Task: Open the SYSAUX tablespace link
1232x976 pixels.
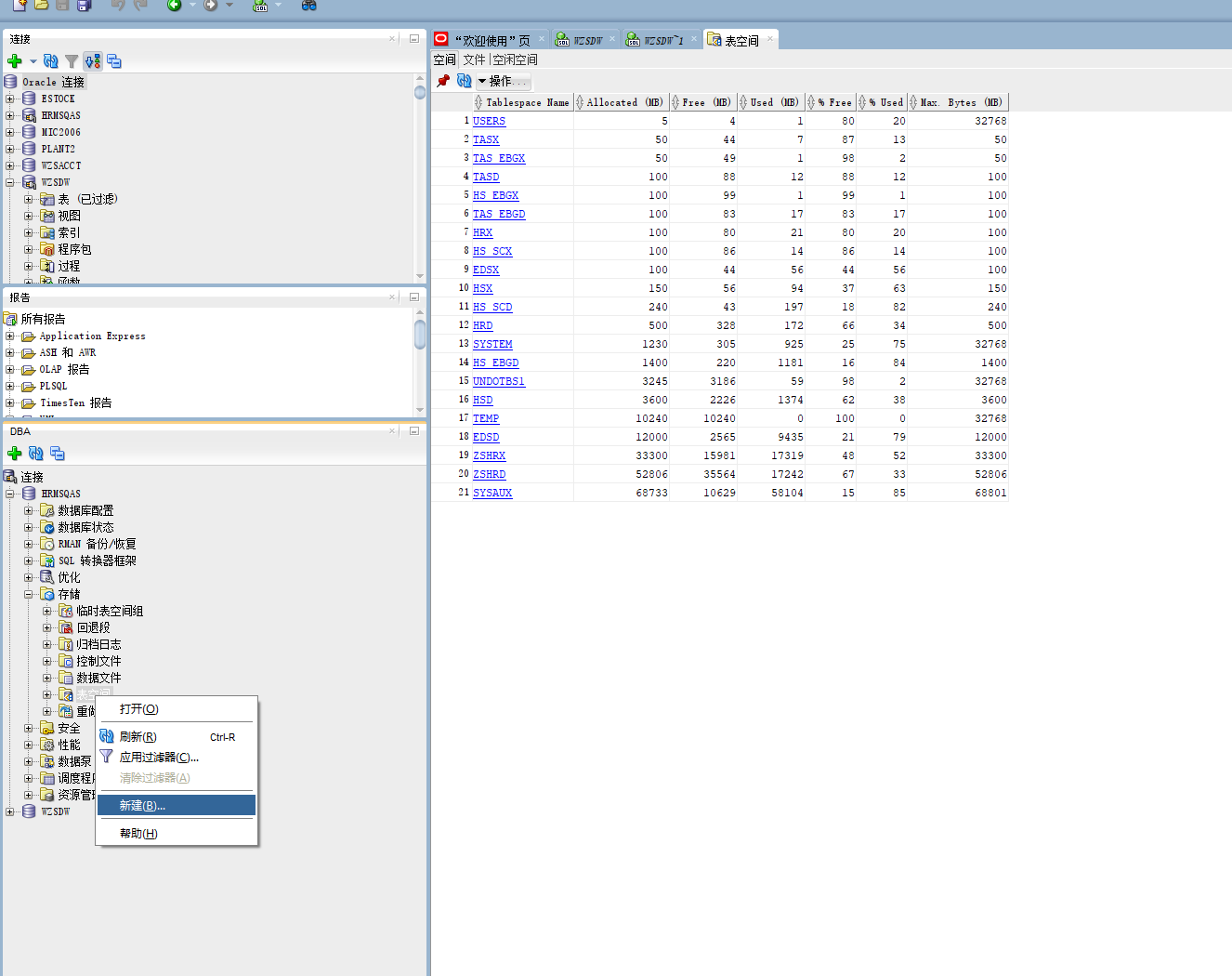Action: click(x=492, y=493)
